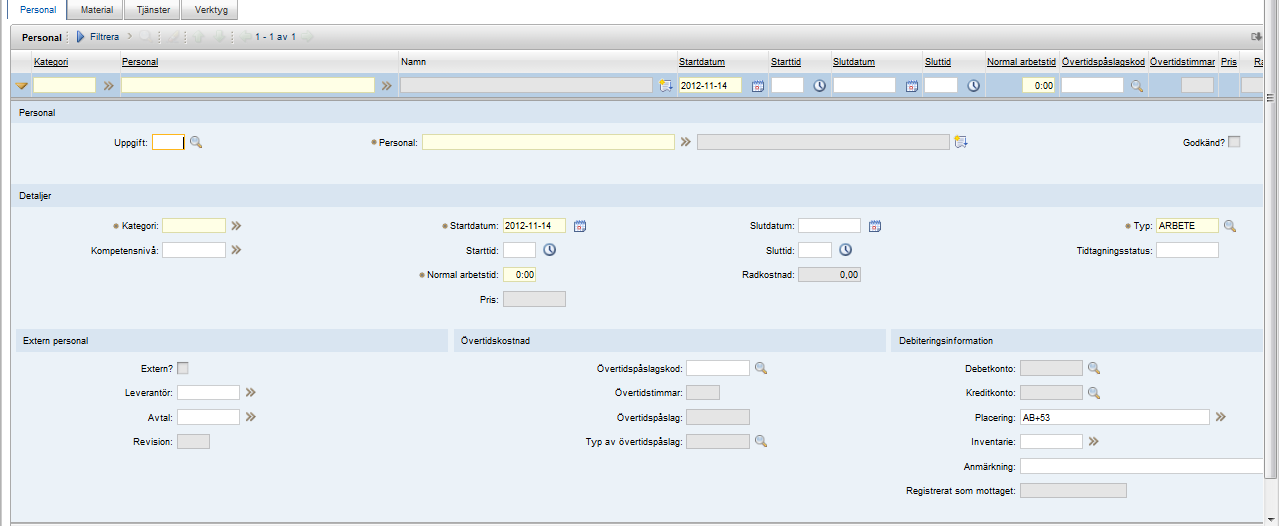Focus the Leverantör input field

point(208,392)
